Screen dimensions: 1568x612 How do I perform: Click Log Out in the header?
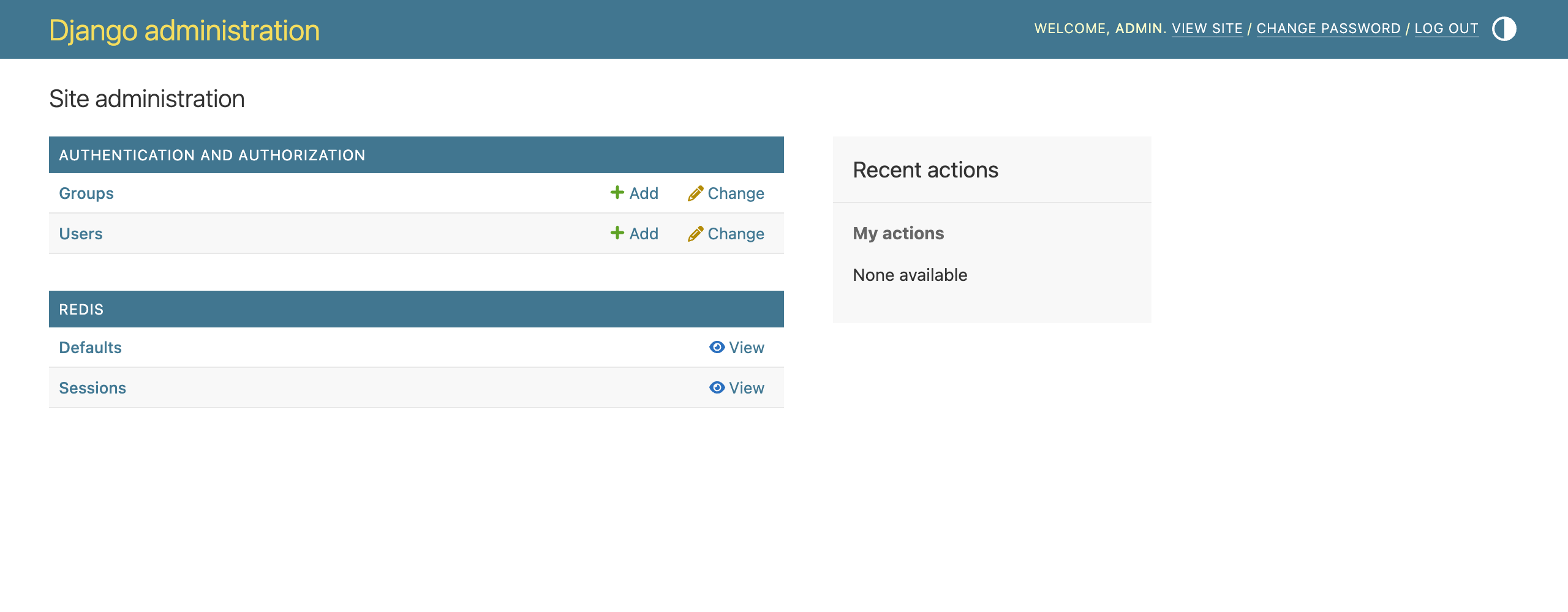pos(1446,29)
